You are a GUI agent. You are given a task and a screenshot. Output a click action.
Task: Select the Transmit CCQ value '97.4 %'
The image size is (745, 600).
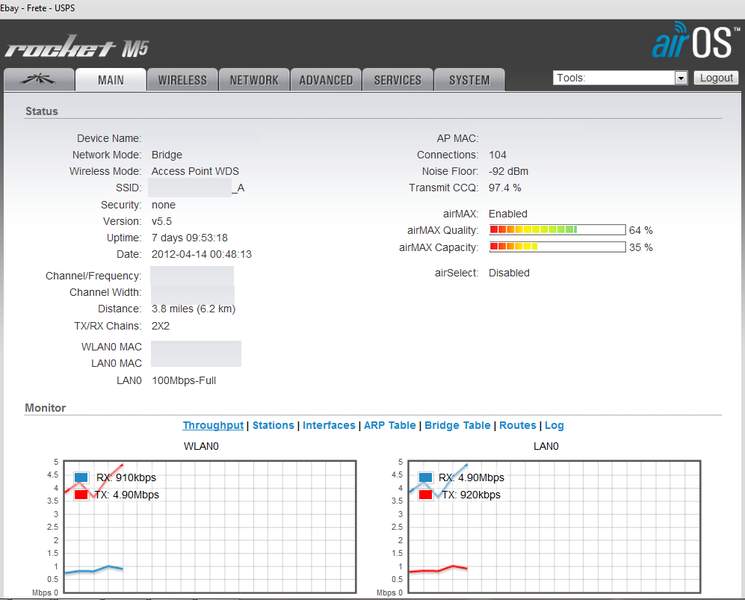505,188
